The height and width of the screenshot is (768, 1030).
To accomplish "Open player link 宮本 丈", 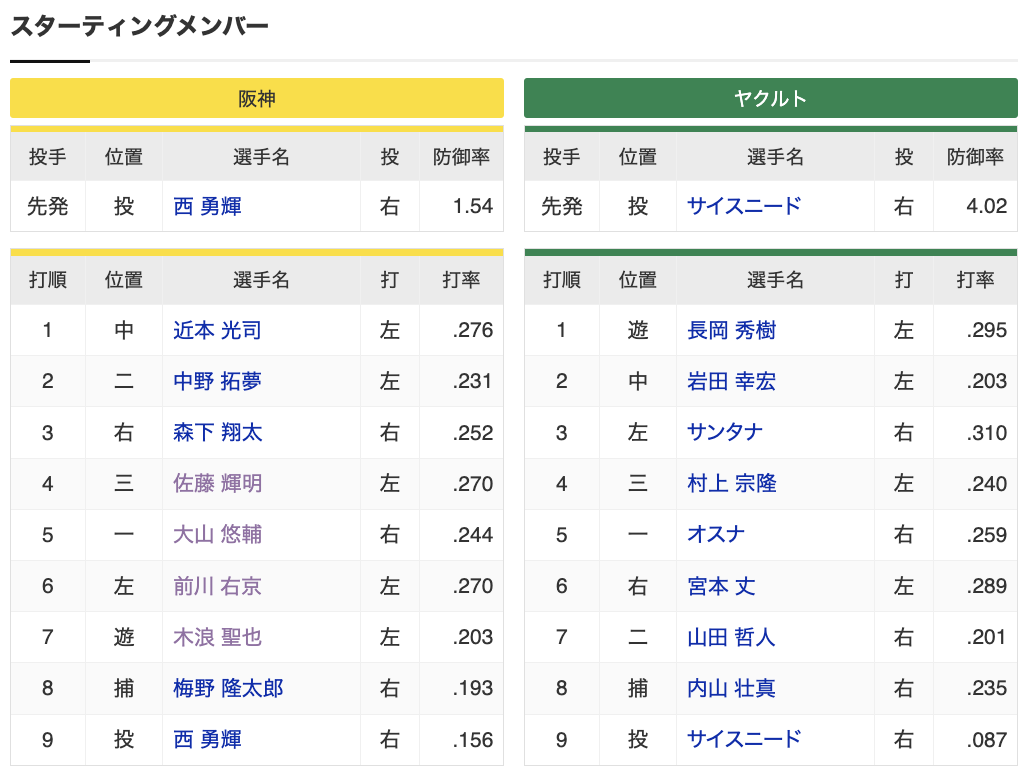I will point(721,585).
